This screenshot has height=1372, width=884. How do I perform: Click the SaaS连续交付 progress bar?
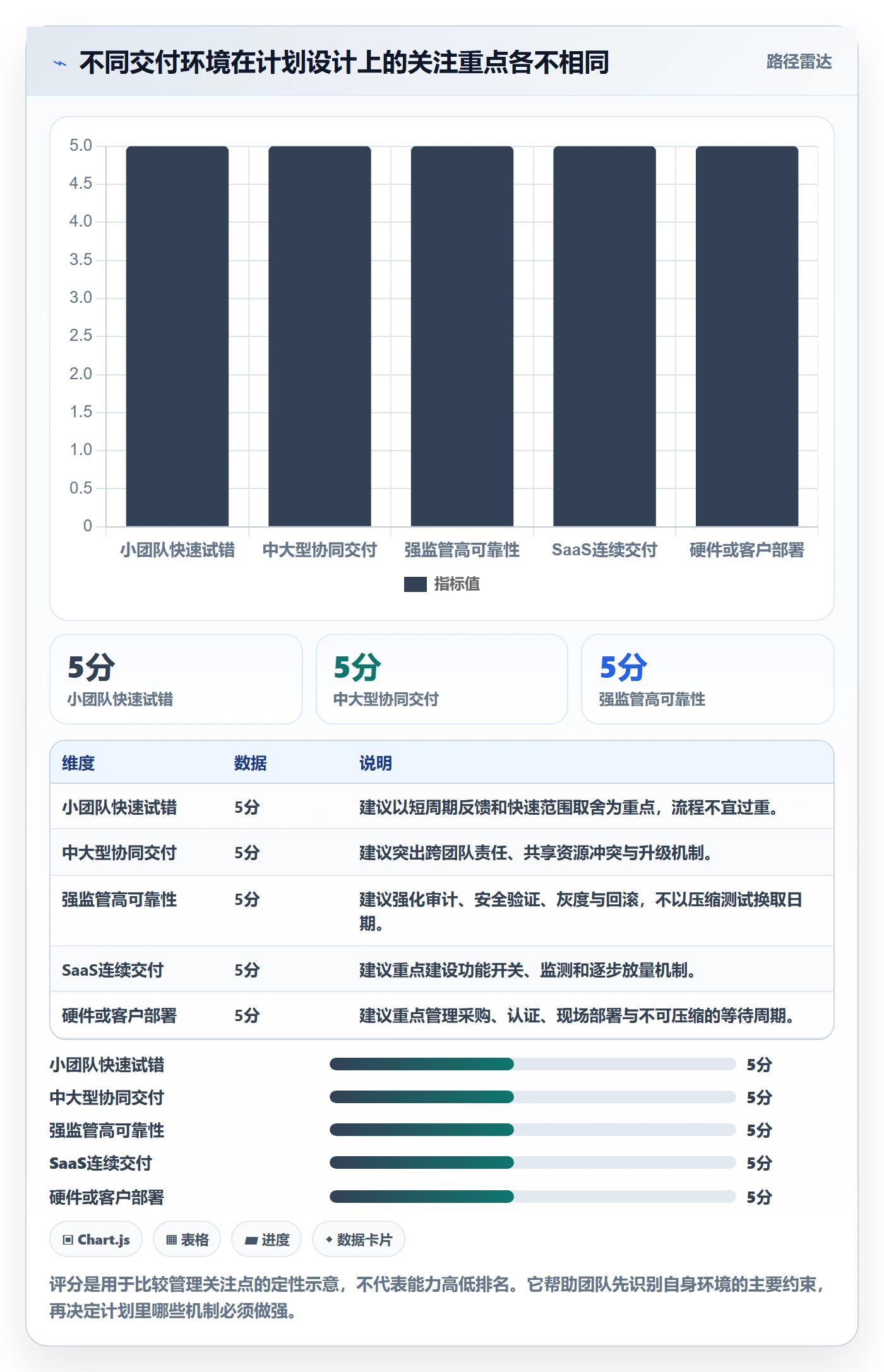tap(533, 1163)
